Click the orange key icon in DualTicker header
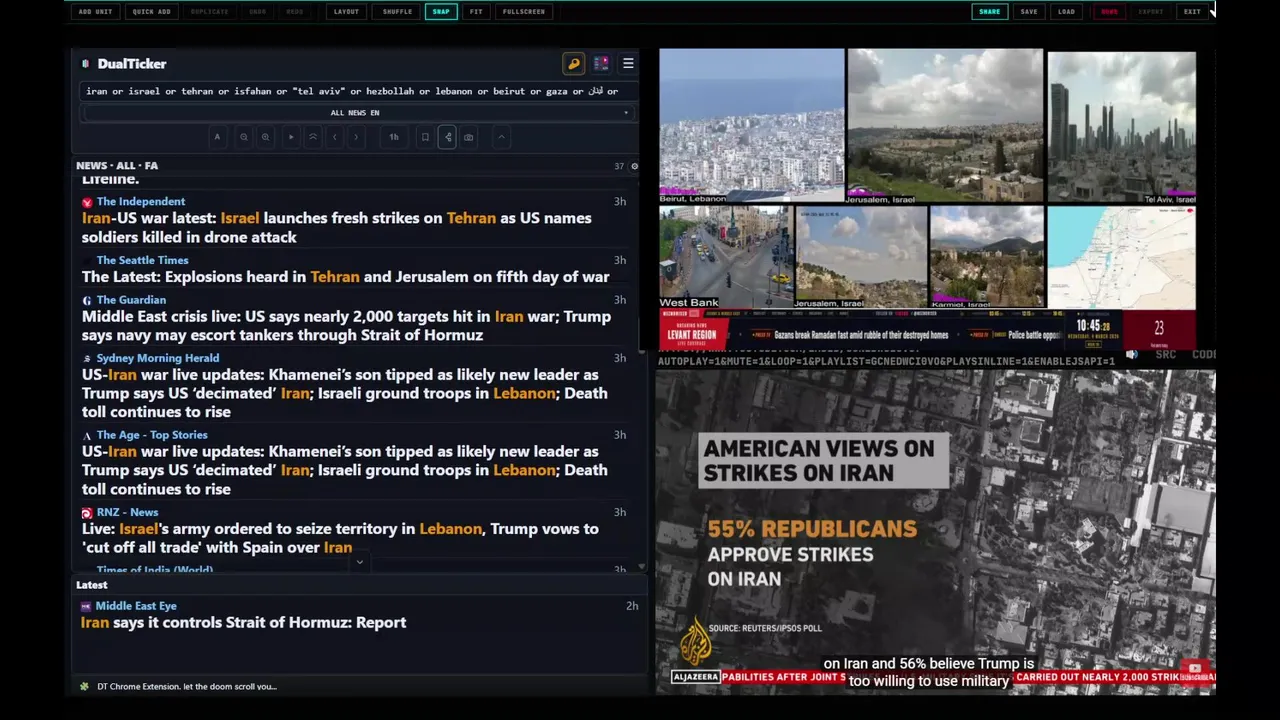Screen dimensions: 1280x720 click(574, 64)
